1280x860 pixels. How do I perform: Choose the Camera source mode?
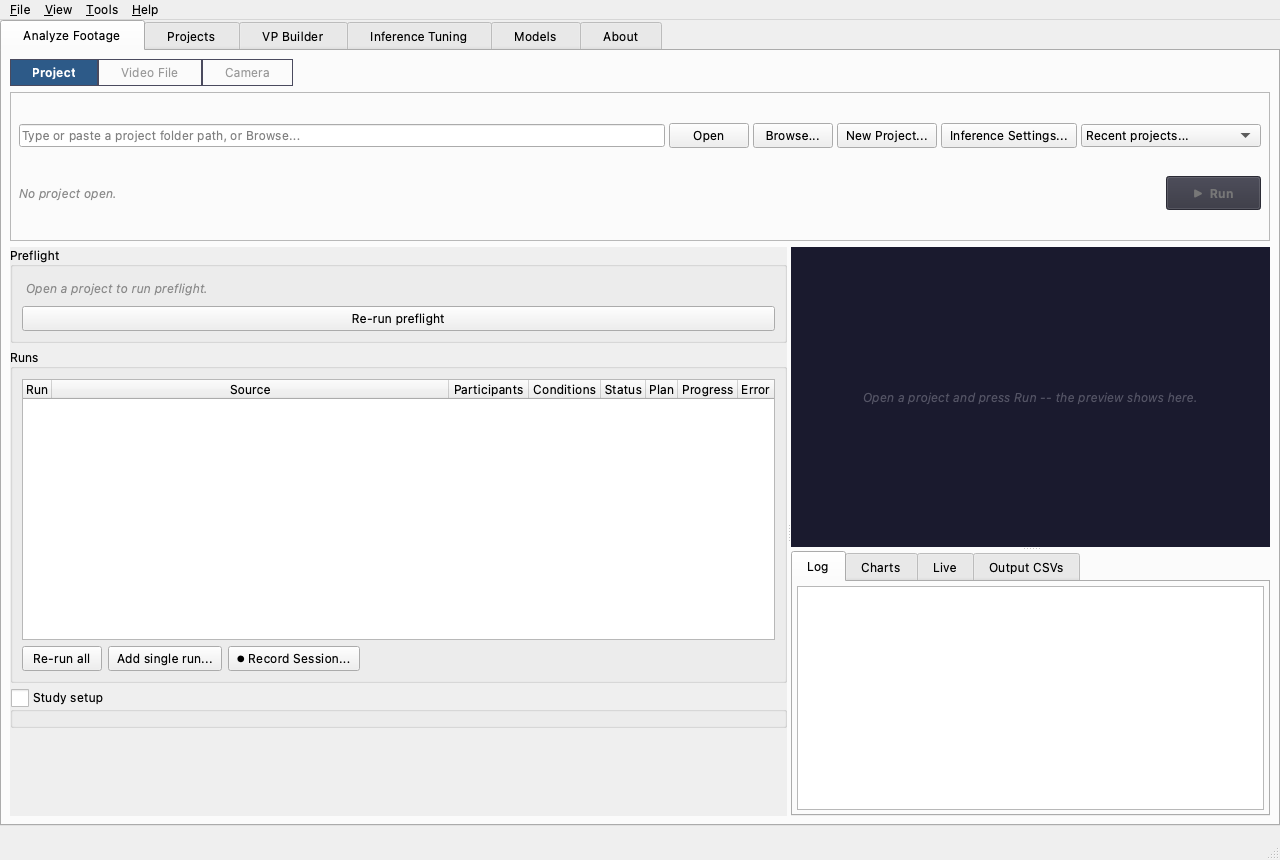coord(247,72)
